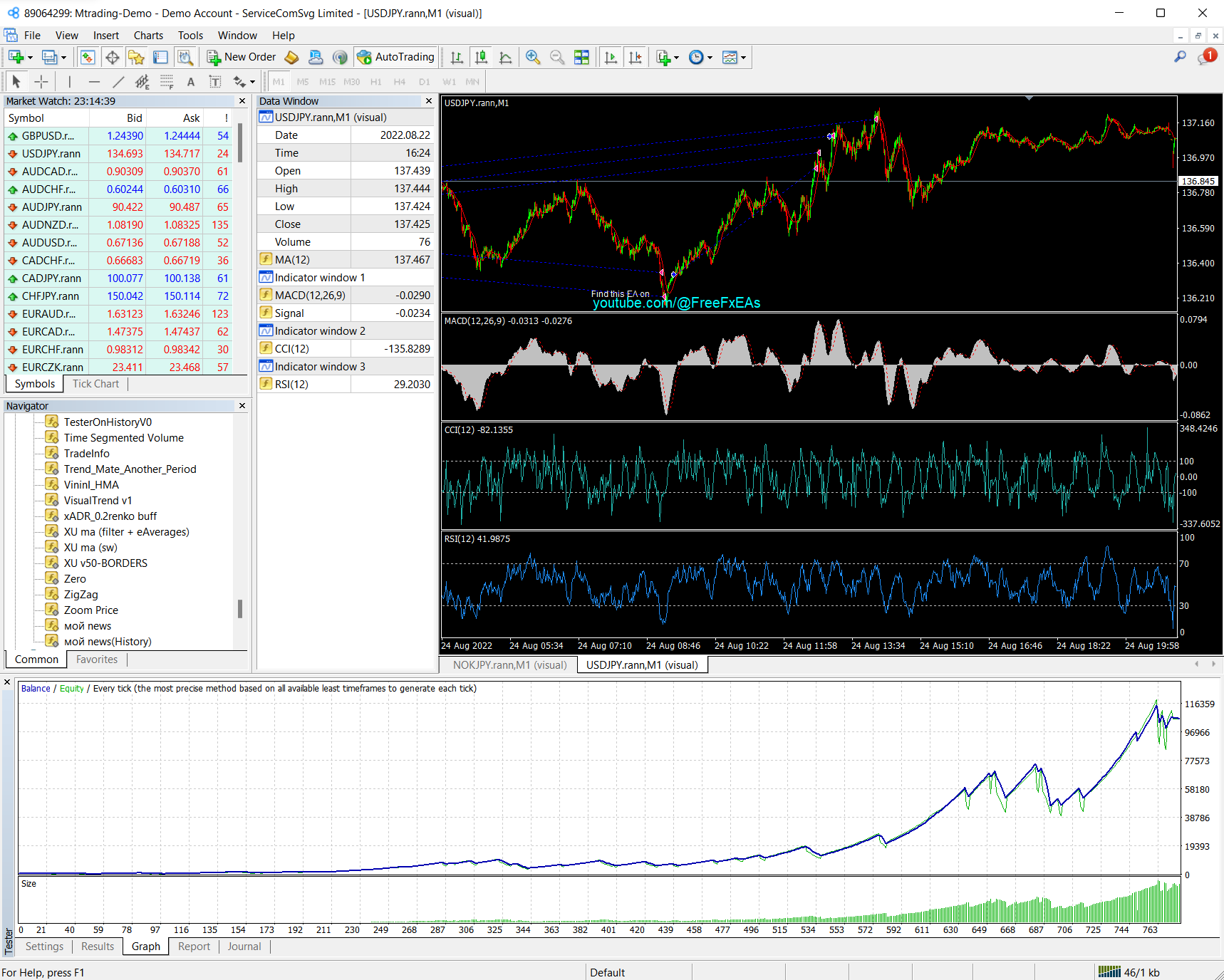Select the vertical line drawing tool
The width and height of the screenshot is (1224, 980).
coord(69,82)
